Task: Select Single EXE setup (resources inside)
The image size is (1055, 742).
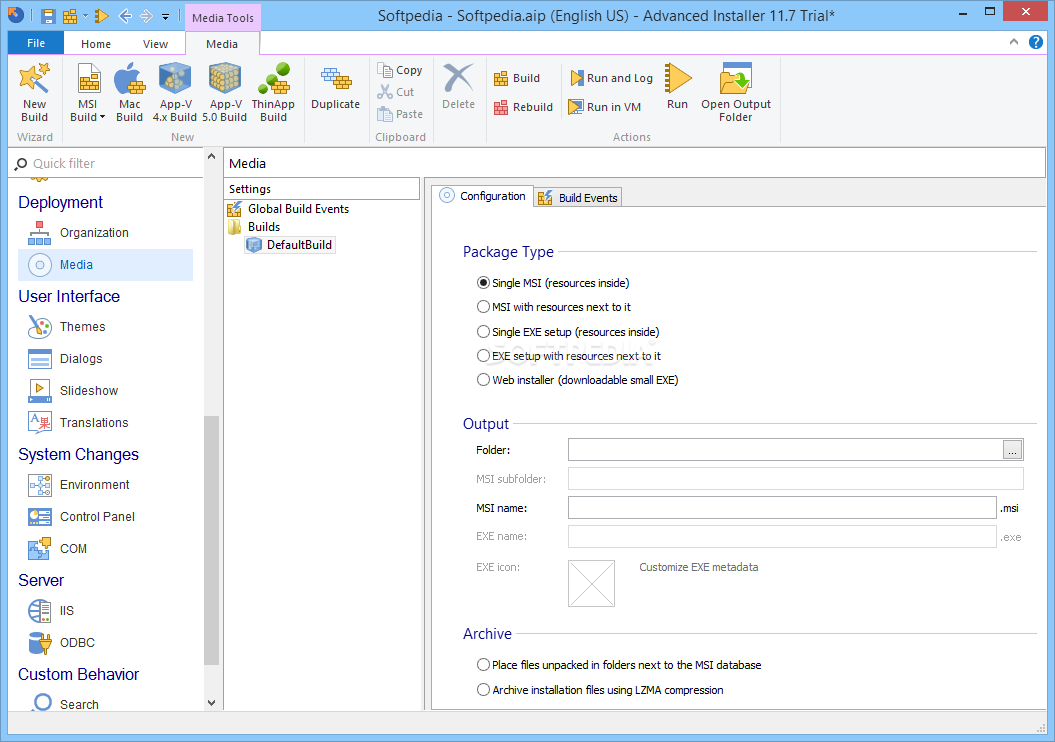Action: coord(568,332)
